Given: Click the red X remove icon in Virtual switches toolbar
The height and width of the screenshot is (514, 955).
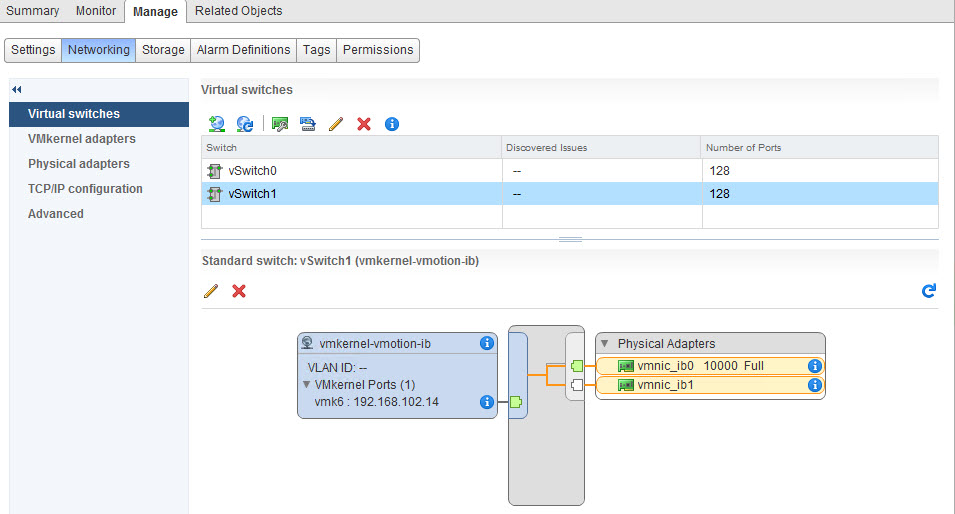Looking at the screenshot, I should 364,124.
